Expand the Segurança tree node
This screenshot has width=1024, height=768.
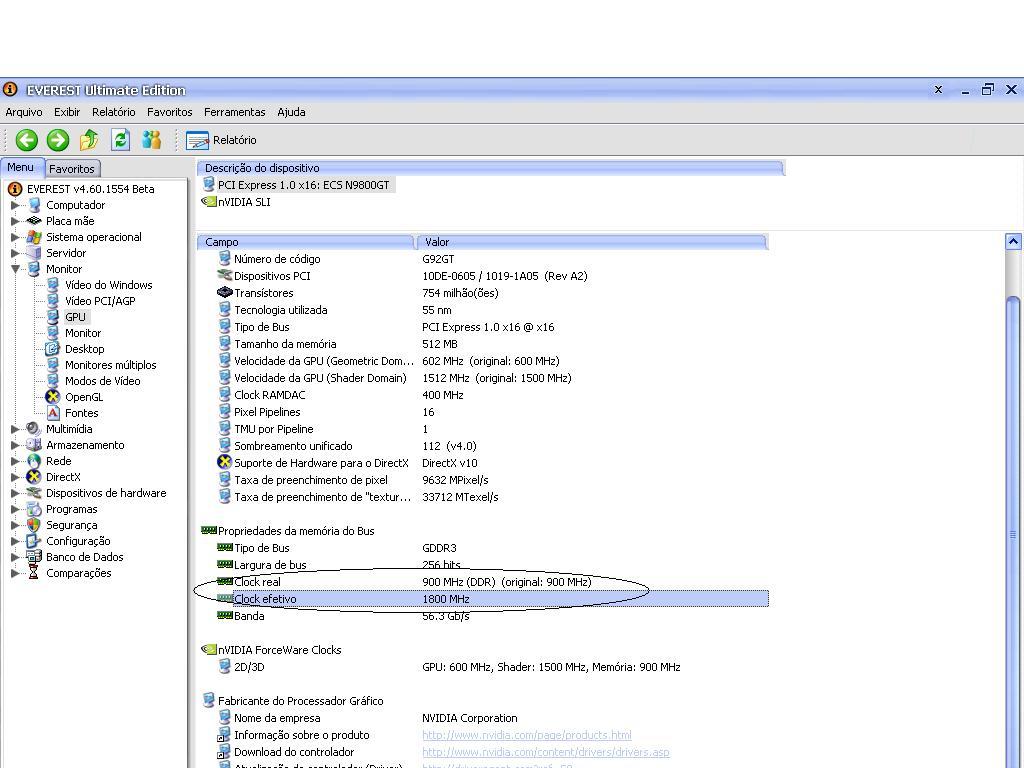pos(15,525)
